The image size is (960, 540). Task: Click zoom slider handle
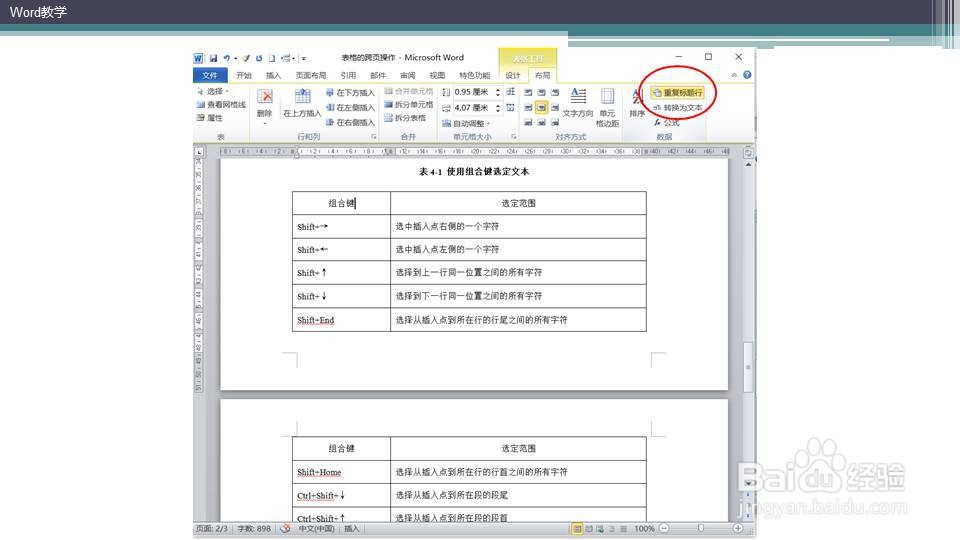(x=701, y=528)
